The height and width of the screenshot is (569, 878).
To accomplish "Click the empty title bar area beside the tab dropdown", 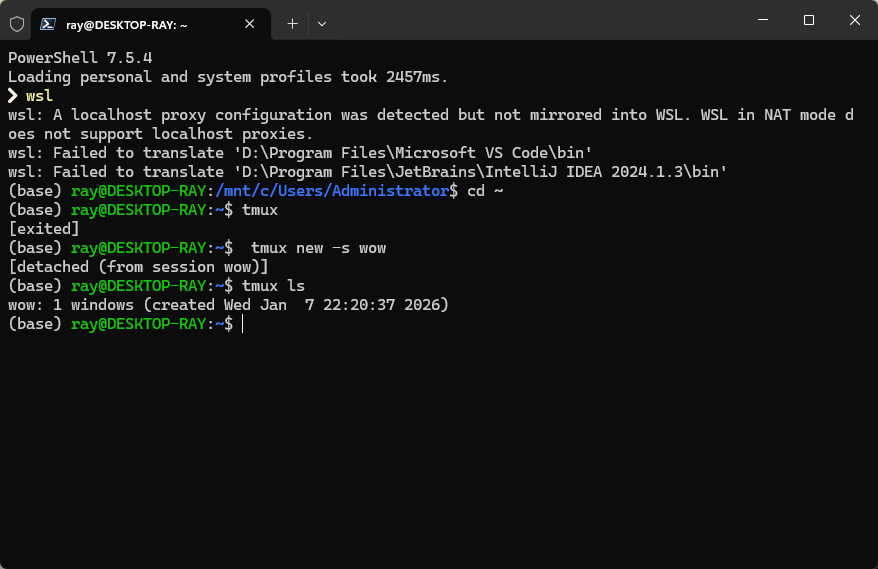I will 530,21.
